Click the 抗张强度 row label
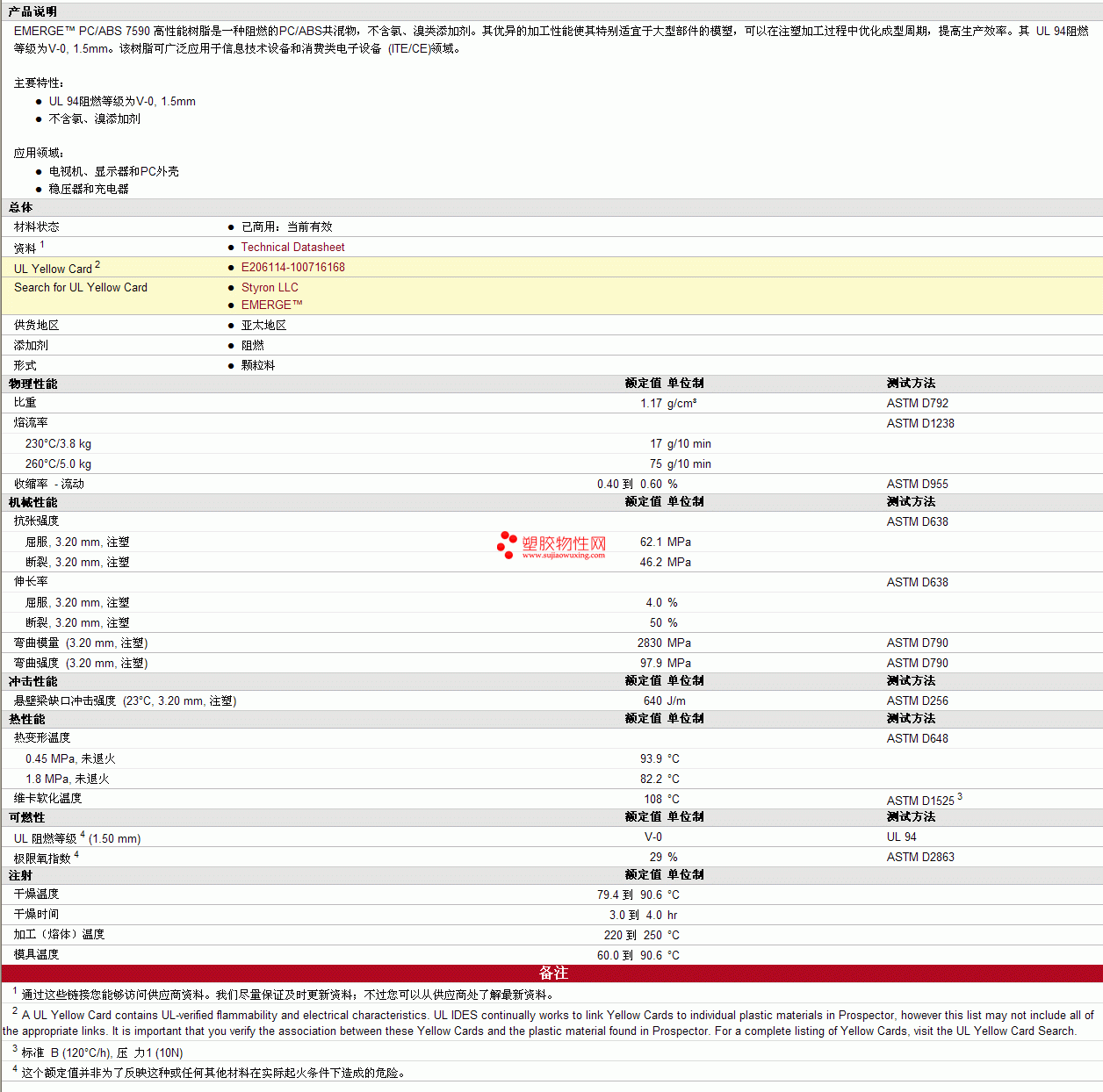Screen dimensions: 1103x1092 coord(37,521)
